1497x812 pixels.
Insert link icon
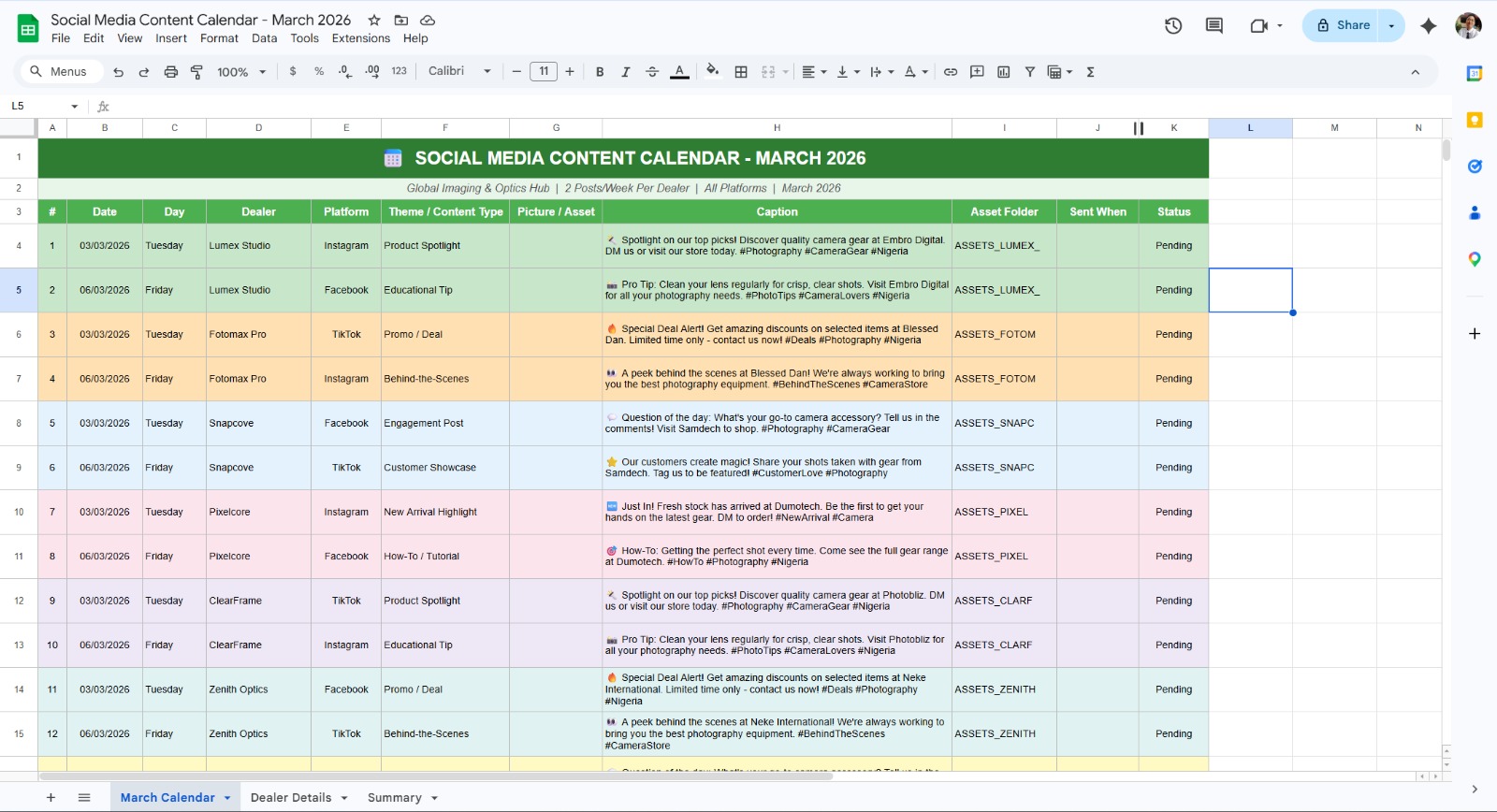(951, 72)
